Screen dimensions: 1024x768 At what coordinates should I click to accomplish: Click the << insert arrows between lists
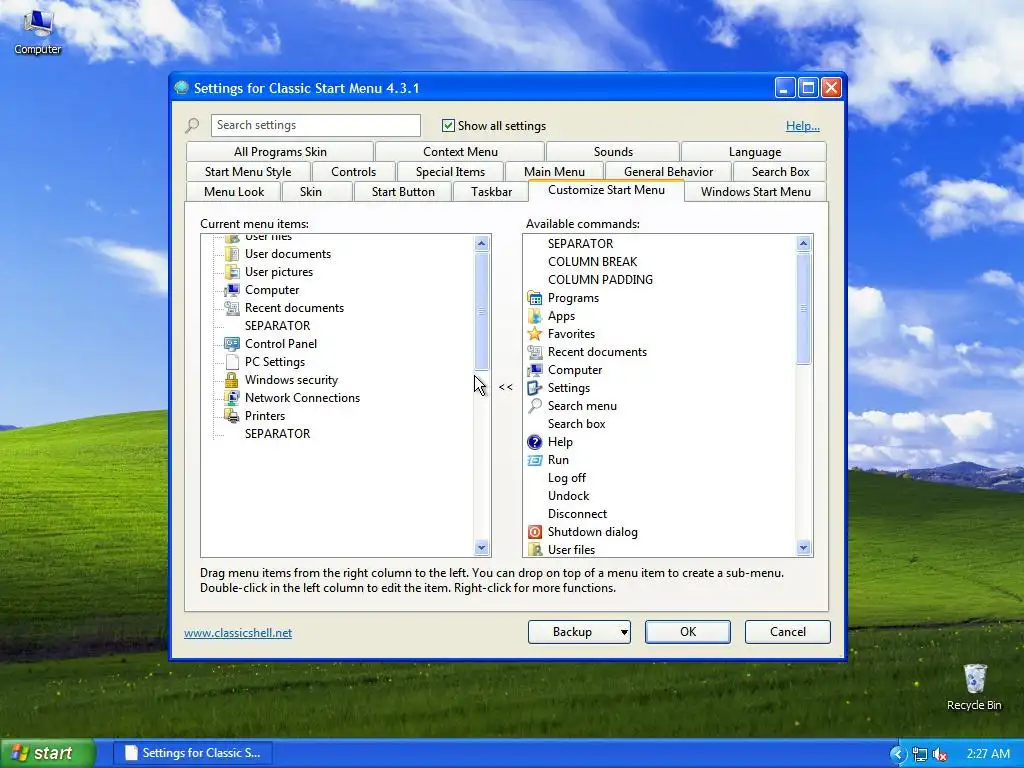(x=505, y=387)
